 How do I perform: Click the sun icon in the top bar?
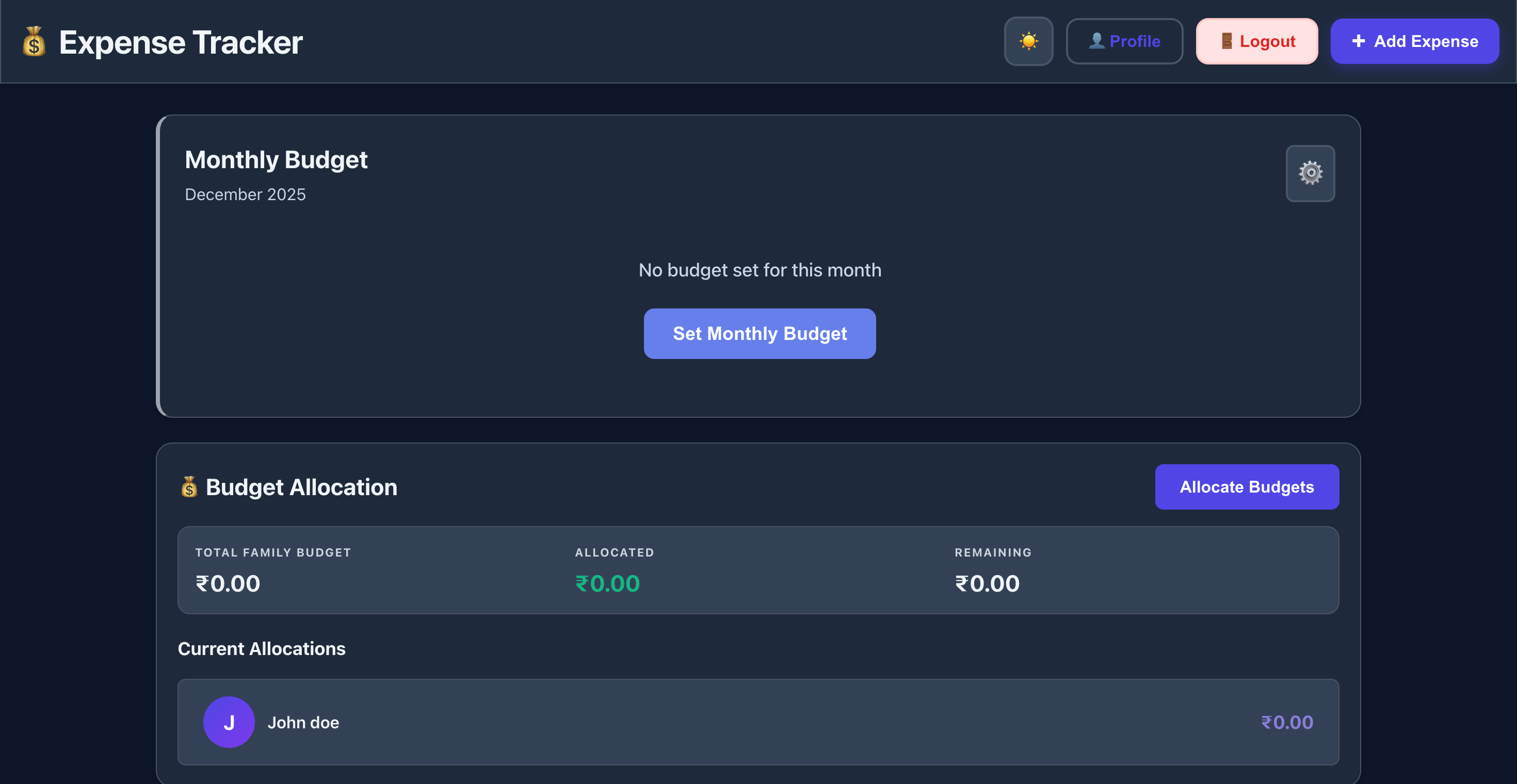coord(1028,41)
